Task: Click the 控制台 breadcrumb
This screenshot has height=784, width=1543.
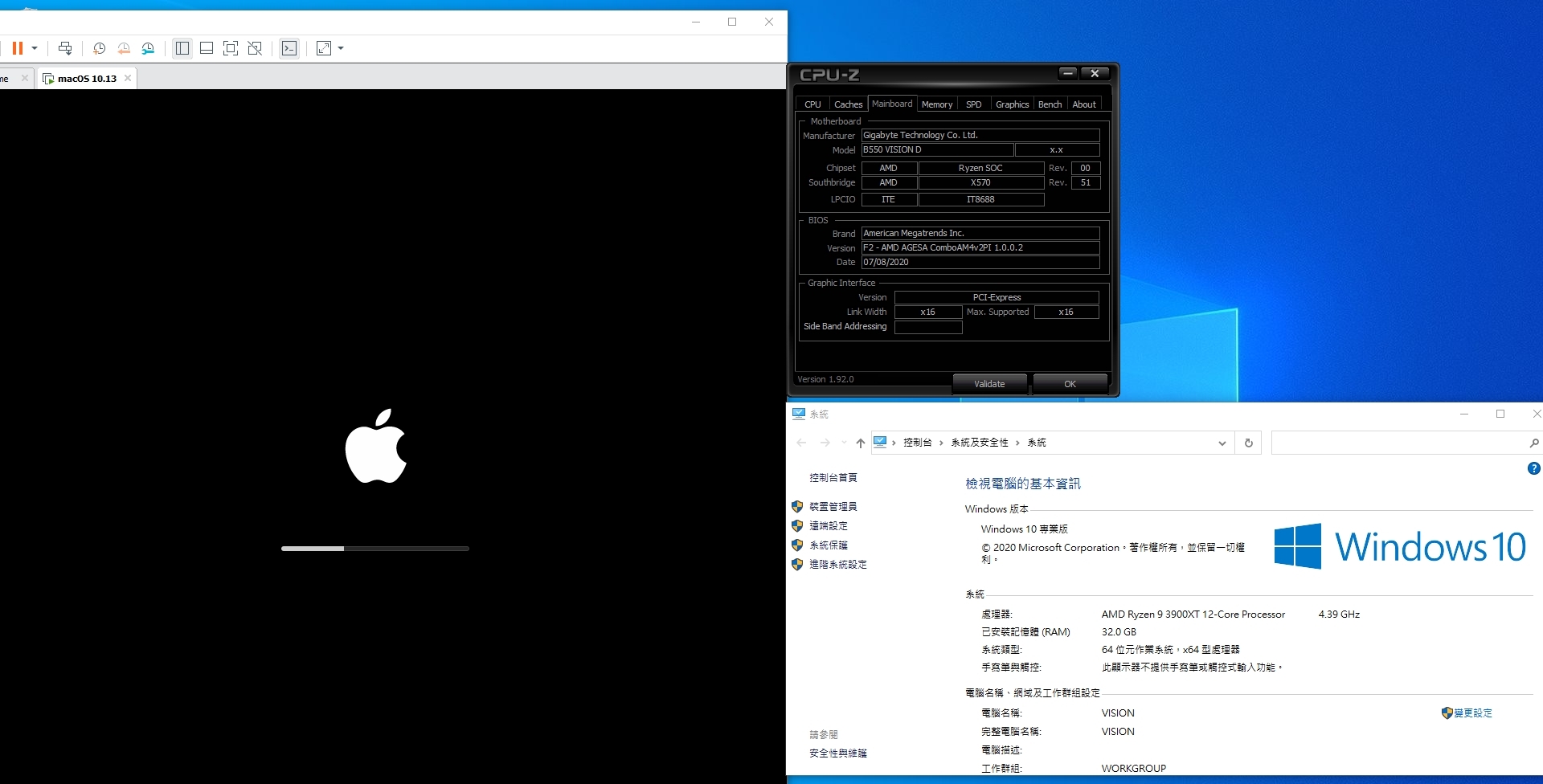Action: click(x=917, y=443)
